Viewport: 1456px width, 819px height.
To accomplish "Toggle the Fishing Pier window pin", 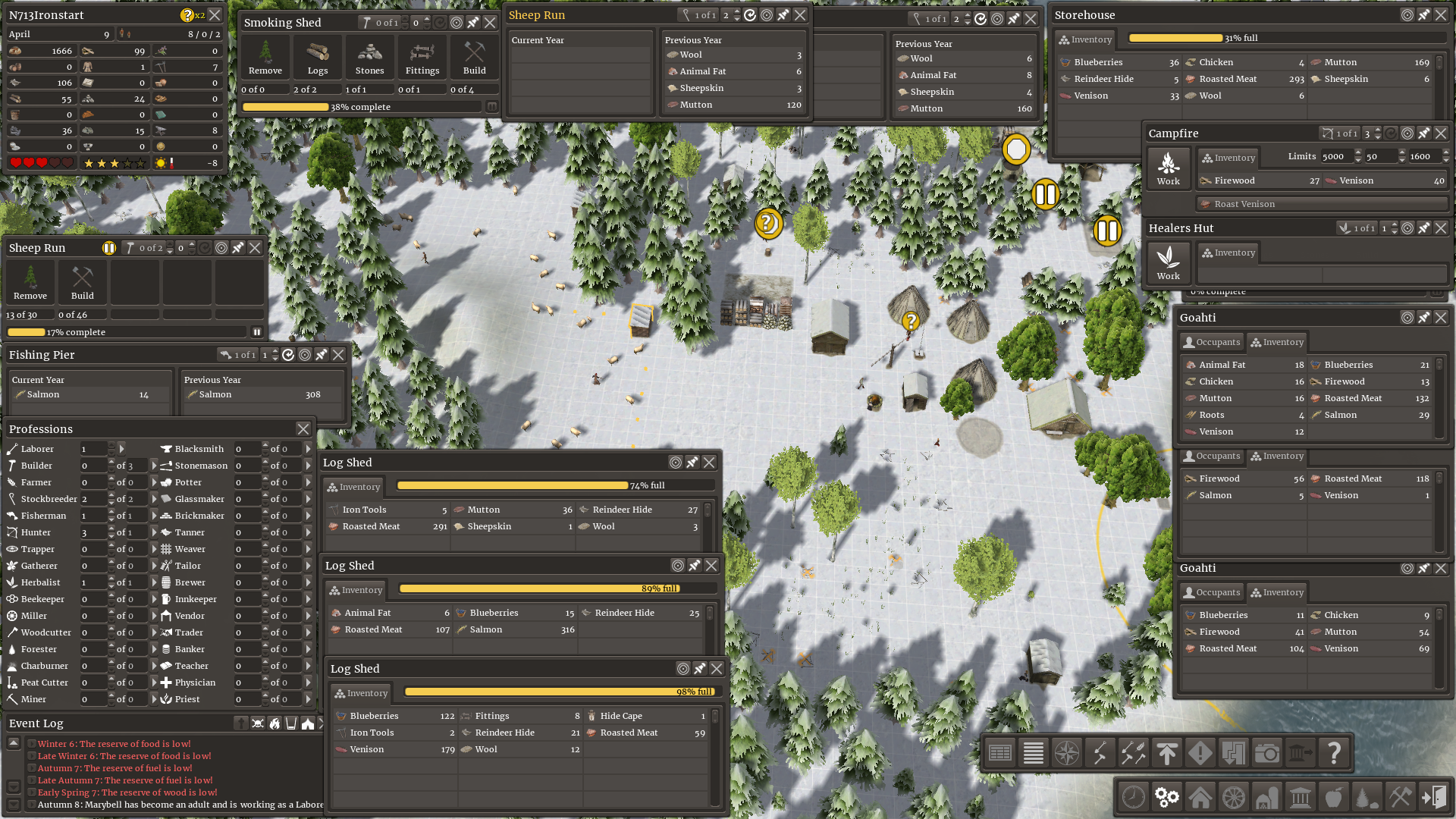I will [x=322, y=355].
